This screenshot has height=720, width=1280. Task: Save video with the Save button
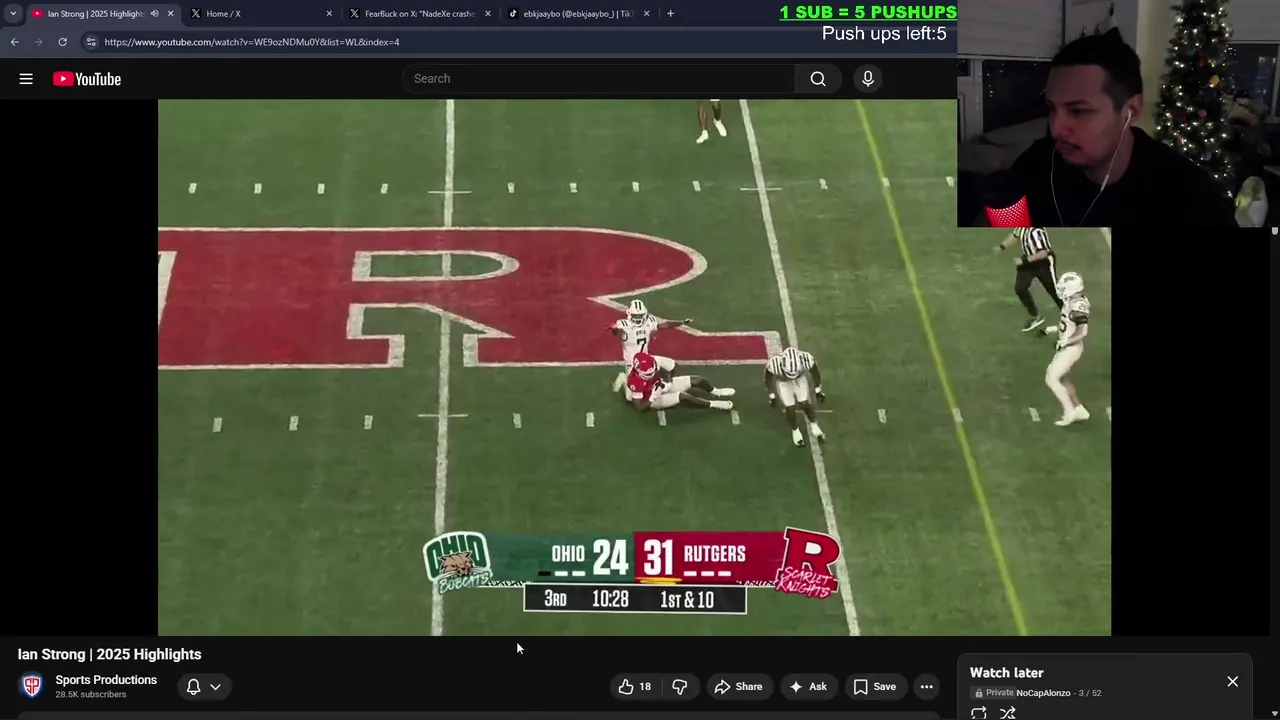click(875, 686)
